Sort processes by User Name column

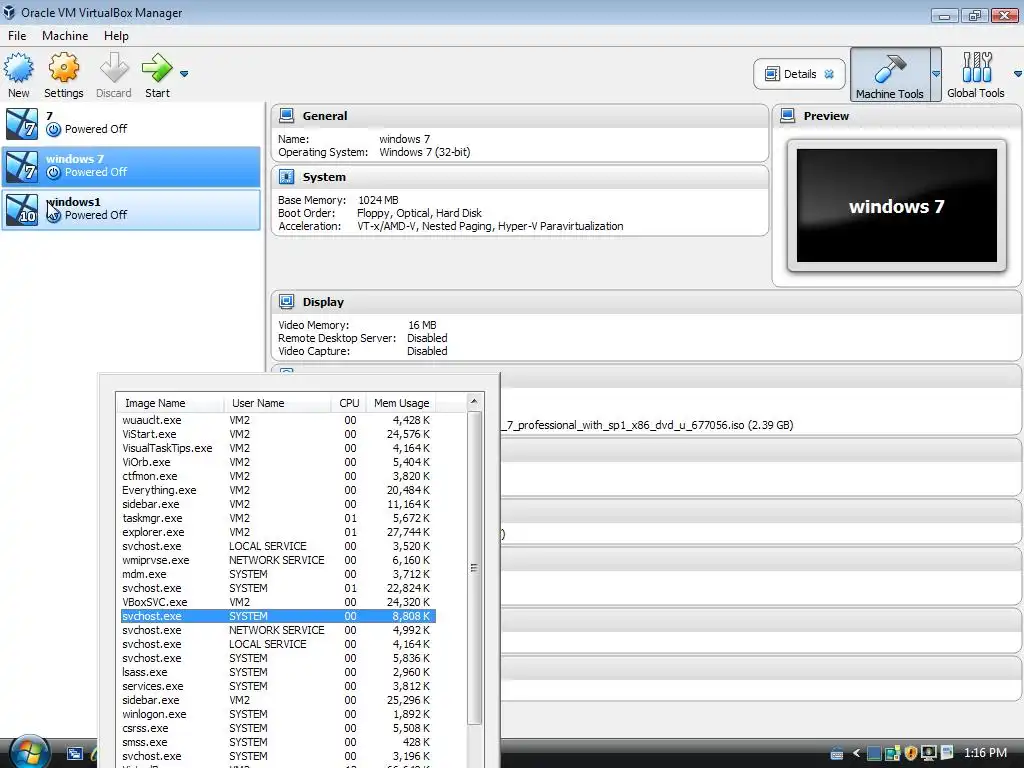tap(278, 403)
